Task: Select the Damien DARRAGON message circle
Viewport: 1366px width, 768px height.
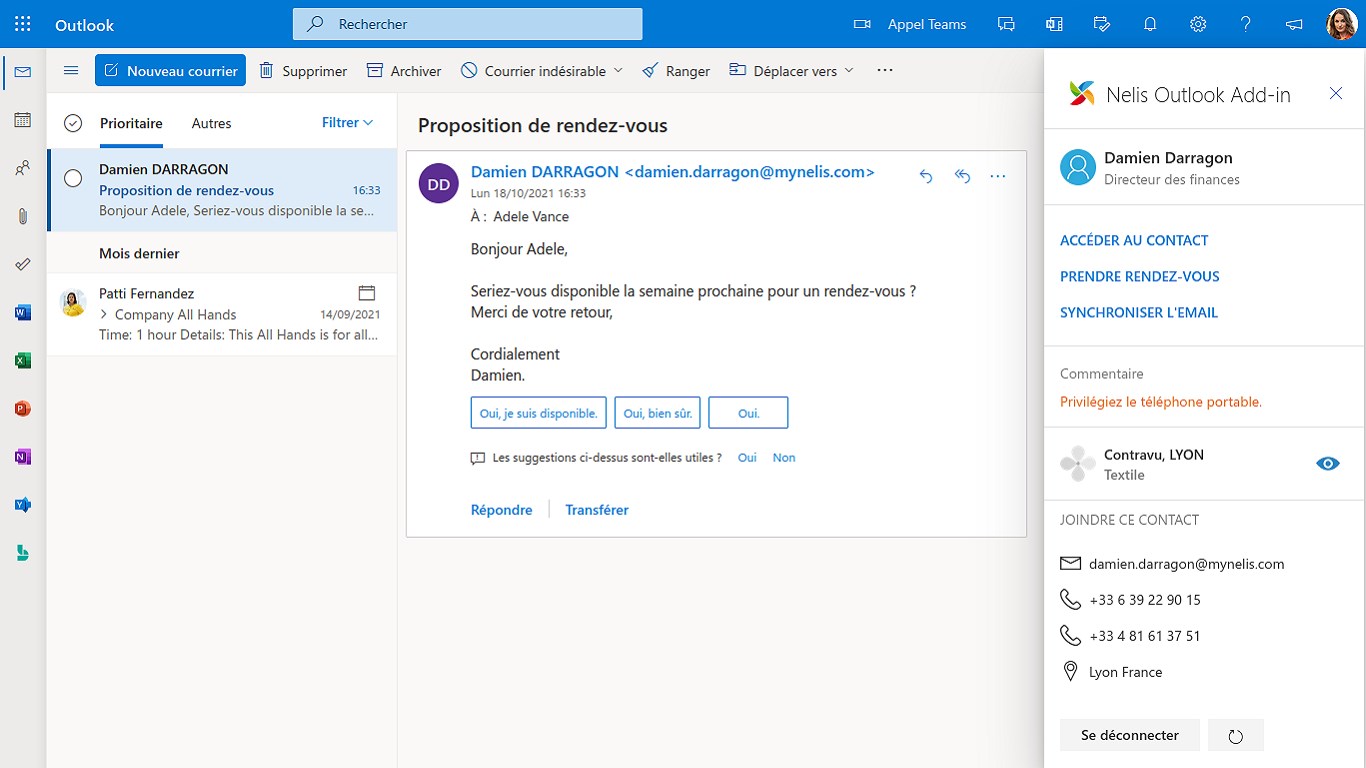Action: (x=73, y=178)
